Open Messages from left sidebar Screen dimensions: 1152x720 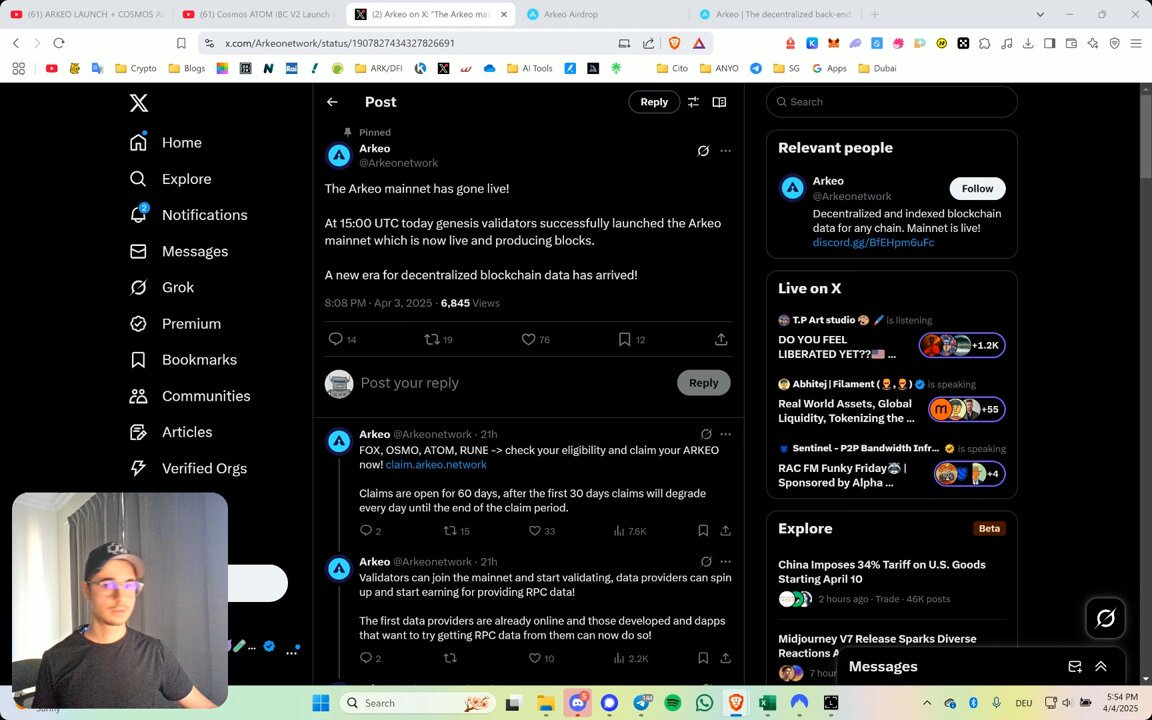click(179, 251)
